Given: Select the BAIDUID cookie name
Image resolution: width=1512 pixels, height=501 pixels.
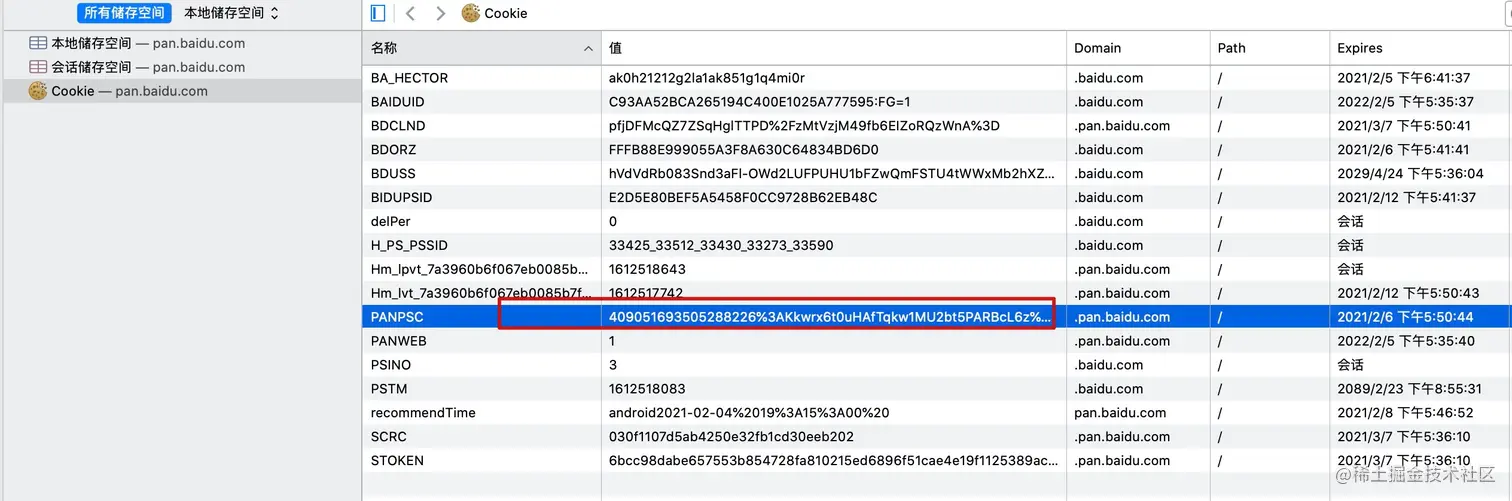Looking at the screenshot, I should pyautogui.click(x=397, y=102).
